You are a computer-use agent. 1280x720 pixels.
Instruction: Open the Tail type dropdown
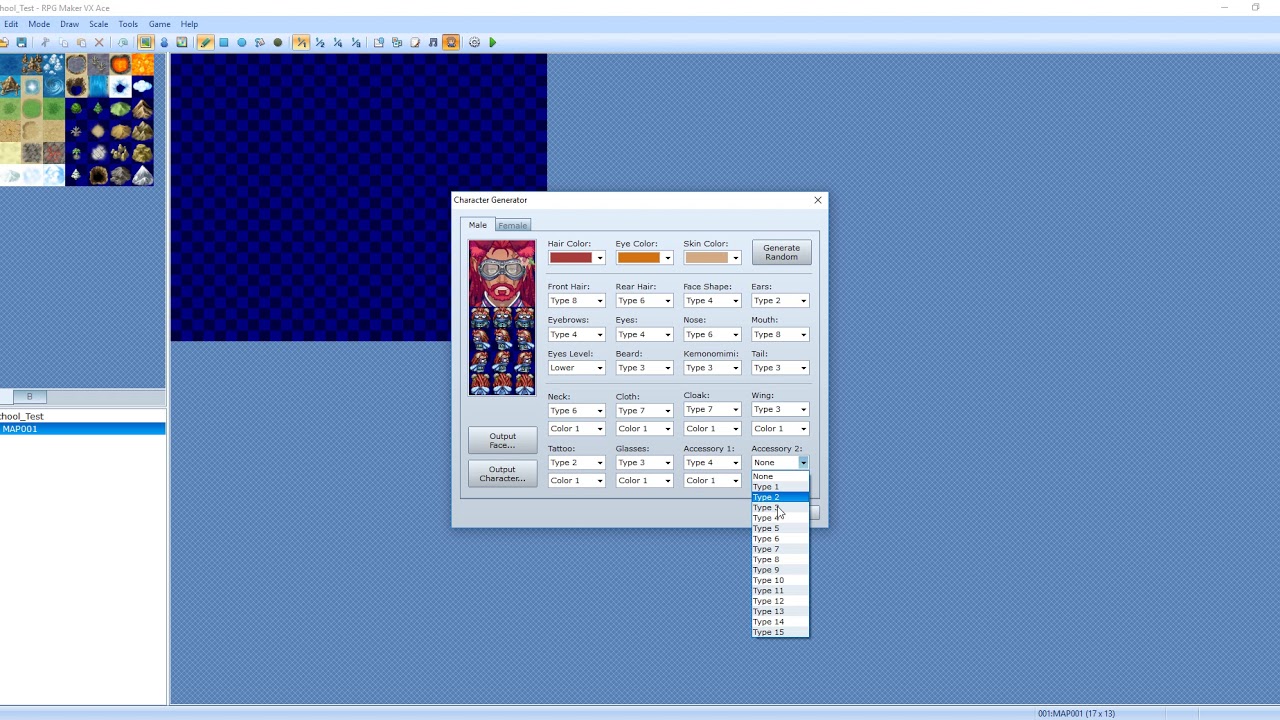tap(780, 368)
